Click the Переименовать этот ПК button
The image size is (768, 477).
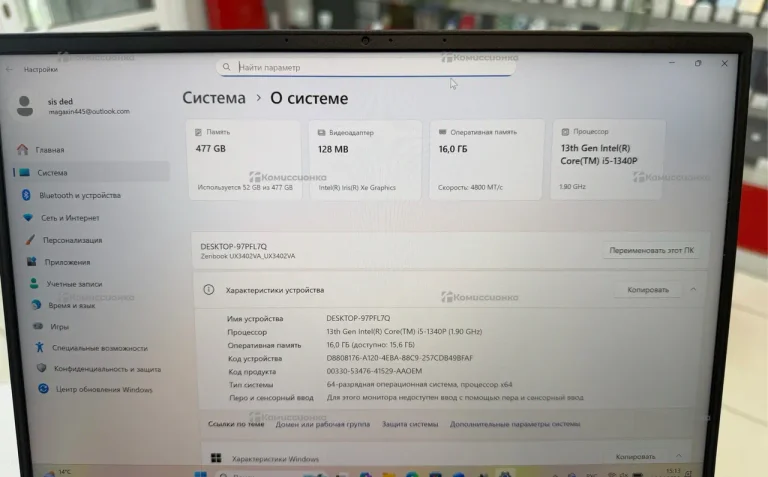[650, 250]
